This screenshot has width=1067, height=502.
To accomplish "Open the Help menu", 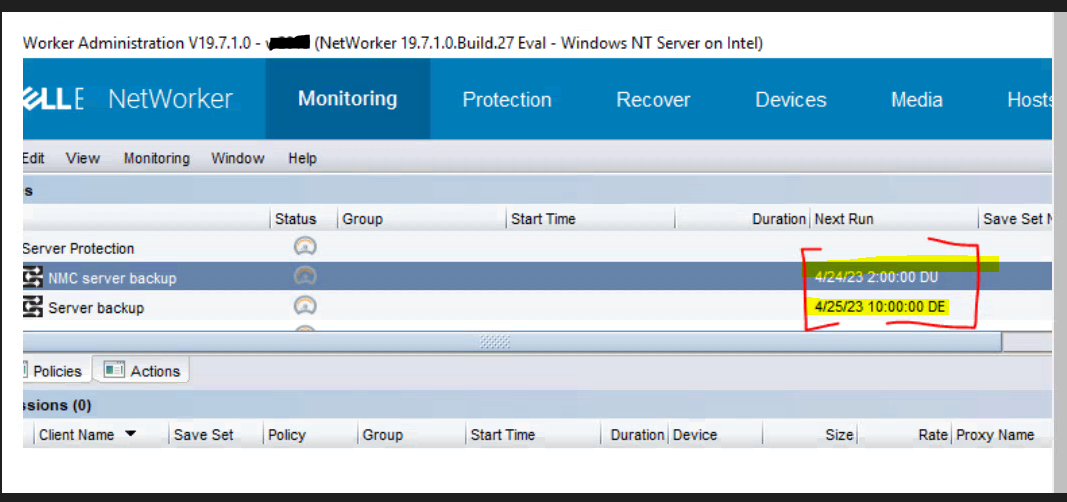I will 302,158.
